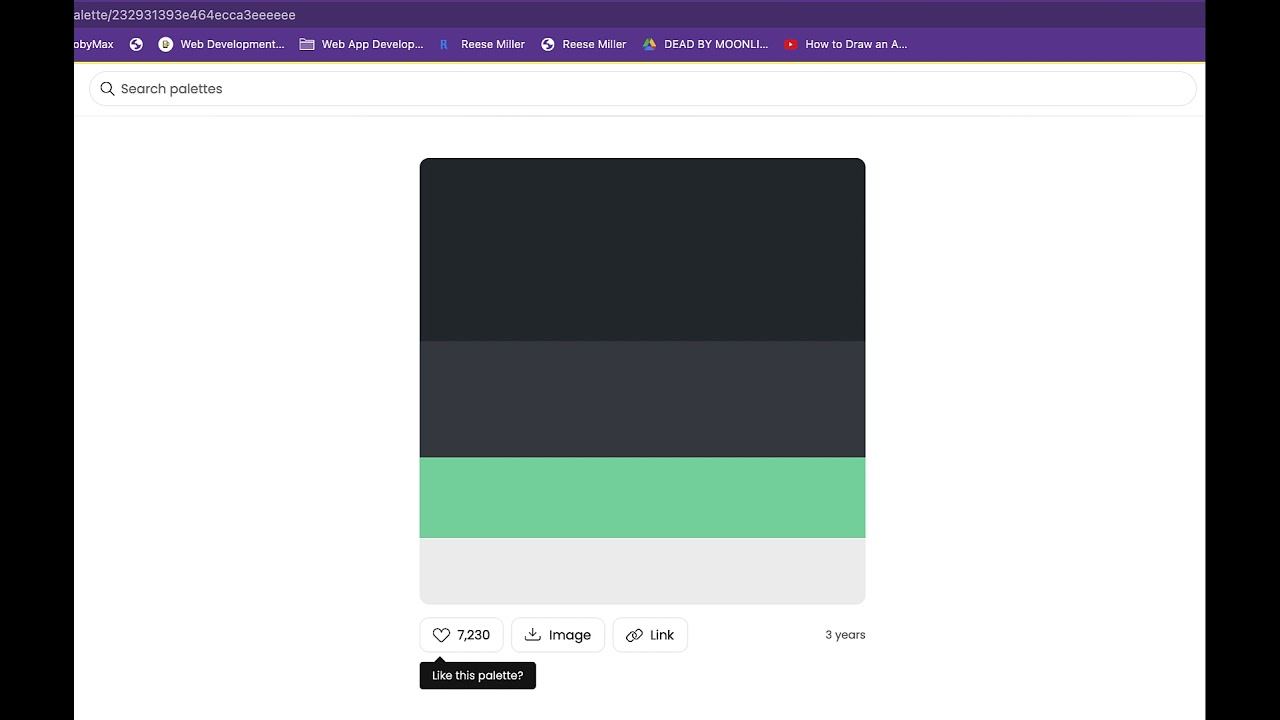Open the Web App Develop... bookmark folder
The height and width of the screenshot is (720, 1280).
(x=361, y=44)
